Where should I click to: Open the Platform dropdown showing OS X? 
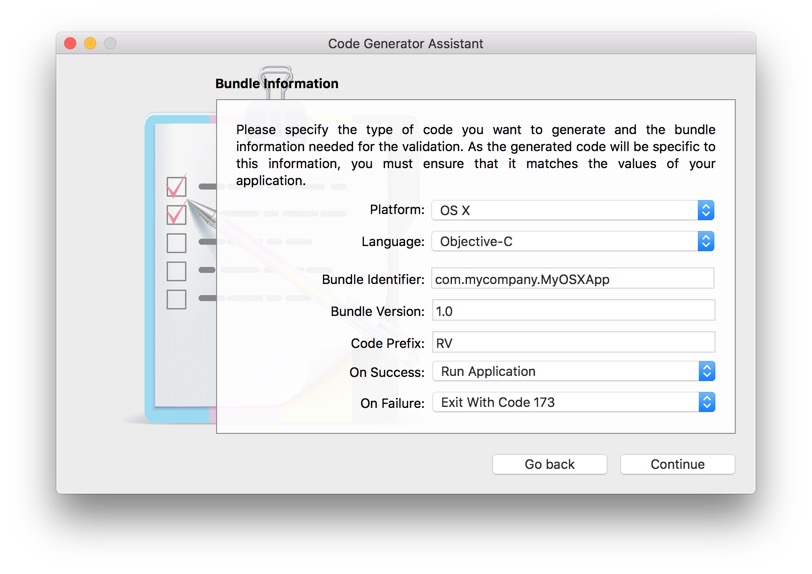573,210
